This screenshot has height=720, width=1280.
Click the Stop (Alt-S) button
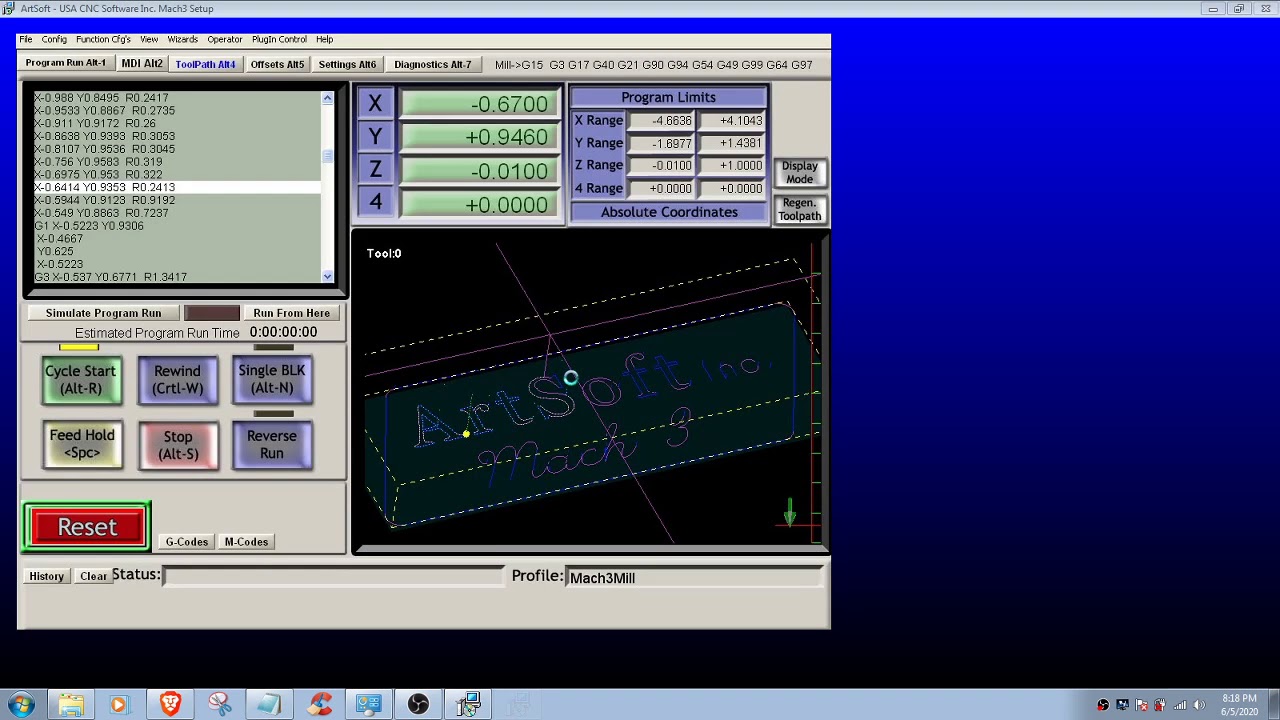point(178,445)
